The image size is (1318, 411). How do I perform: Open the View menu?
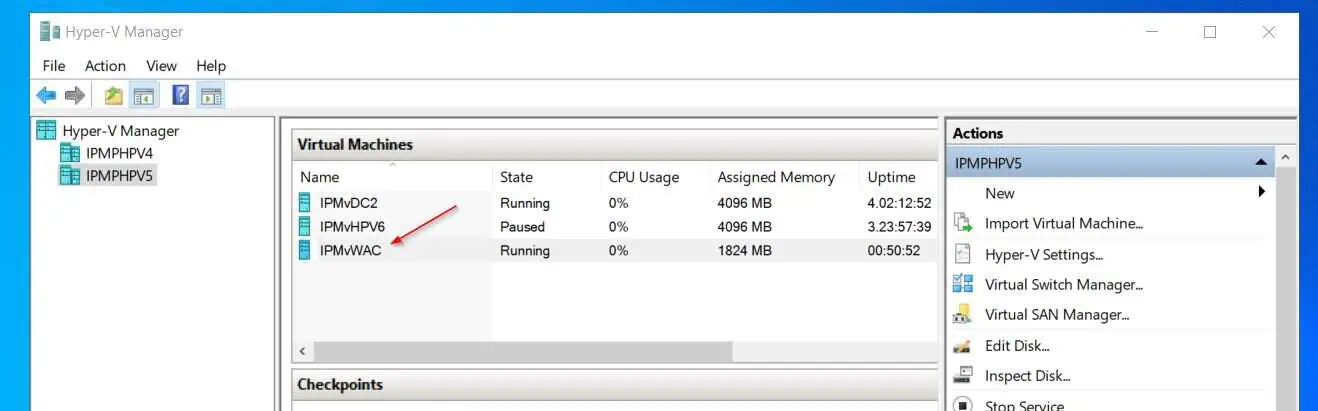click(161, 66)
